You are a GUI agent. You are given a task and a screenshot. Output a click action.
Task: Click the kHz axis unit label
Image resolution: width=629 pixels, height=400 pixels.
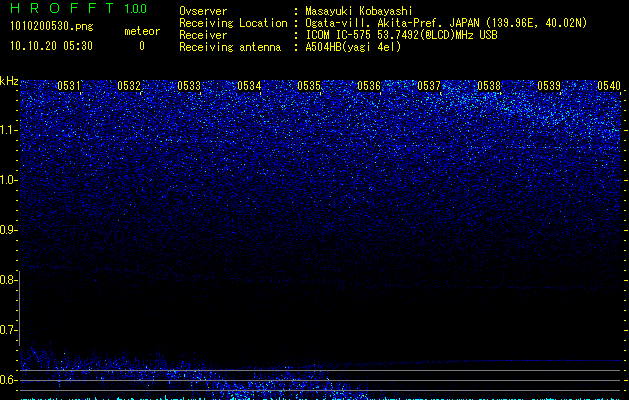9,81
